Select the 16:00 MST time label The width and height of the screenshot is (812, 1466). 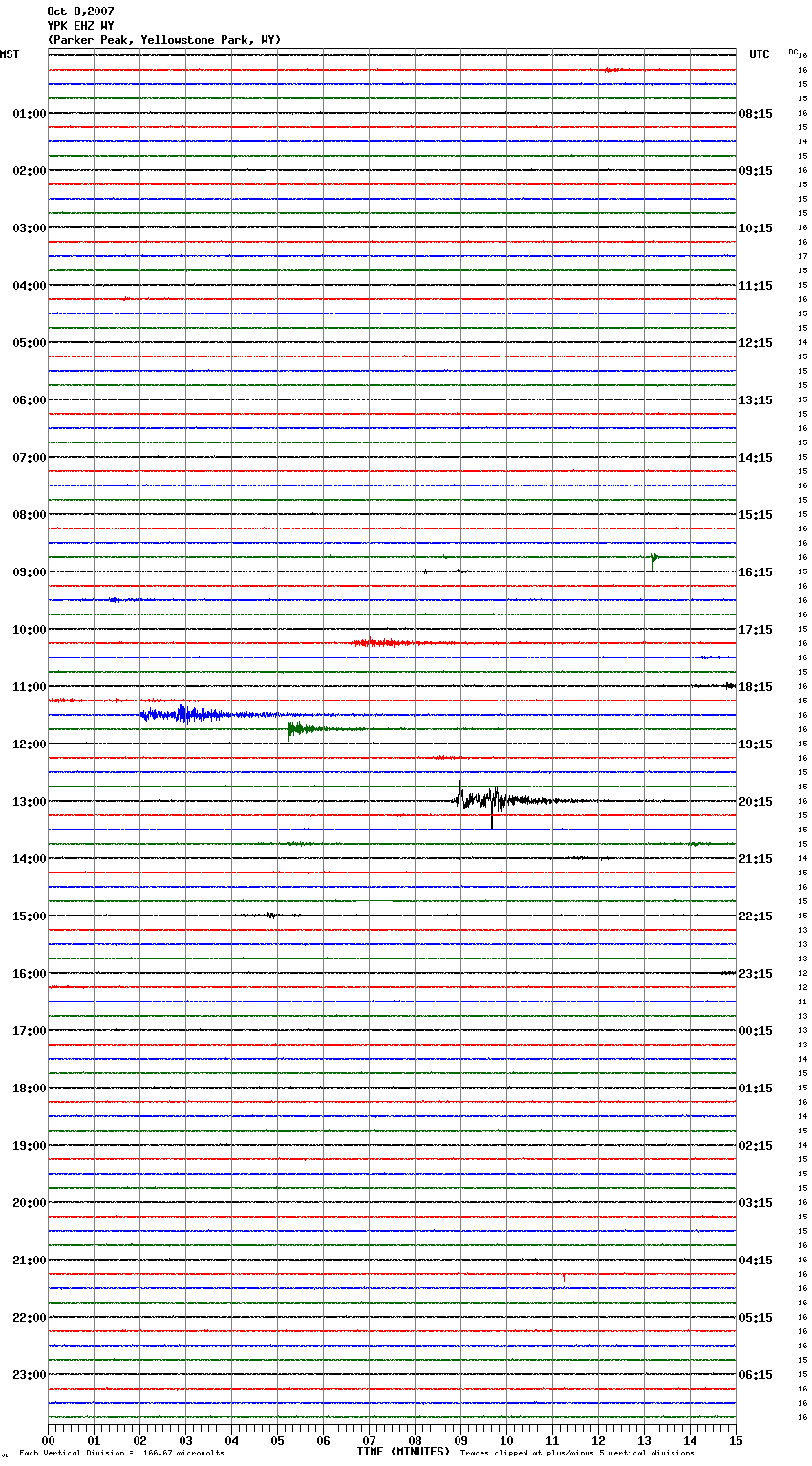coord(30,974)
